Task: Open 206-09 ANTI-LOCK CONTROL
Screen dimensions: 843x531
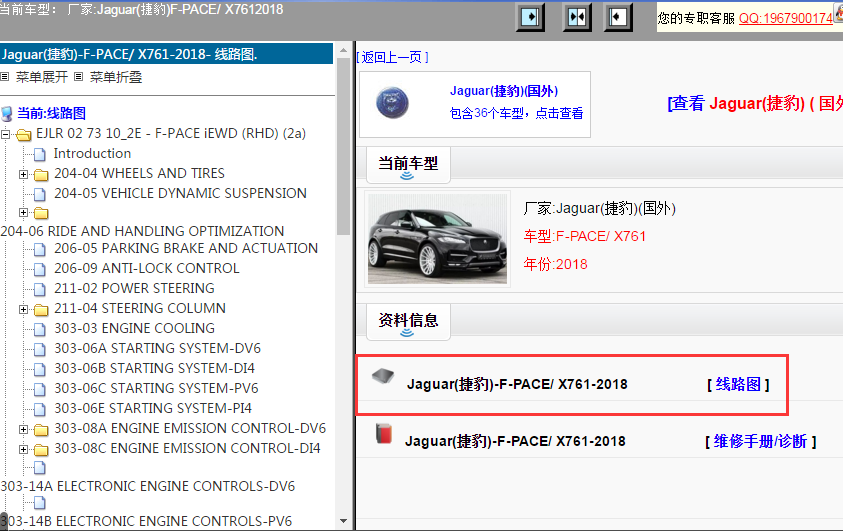Action: (146, 268)
